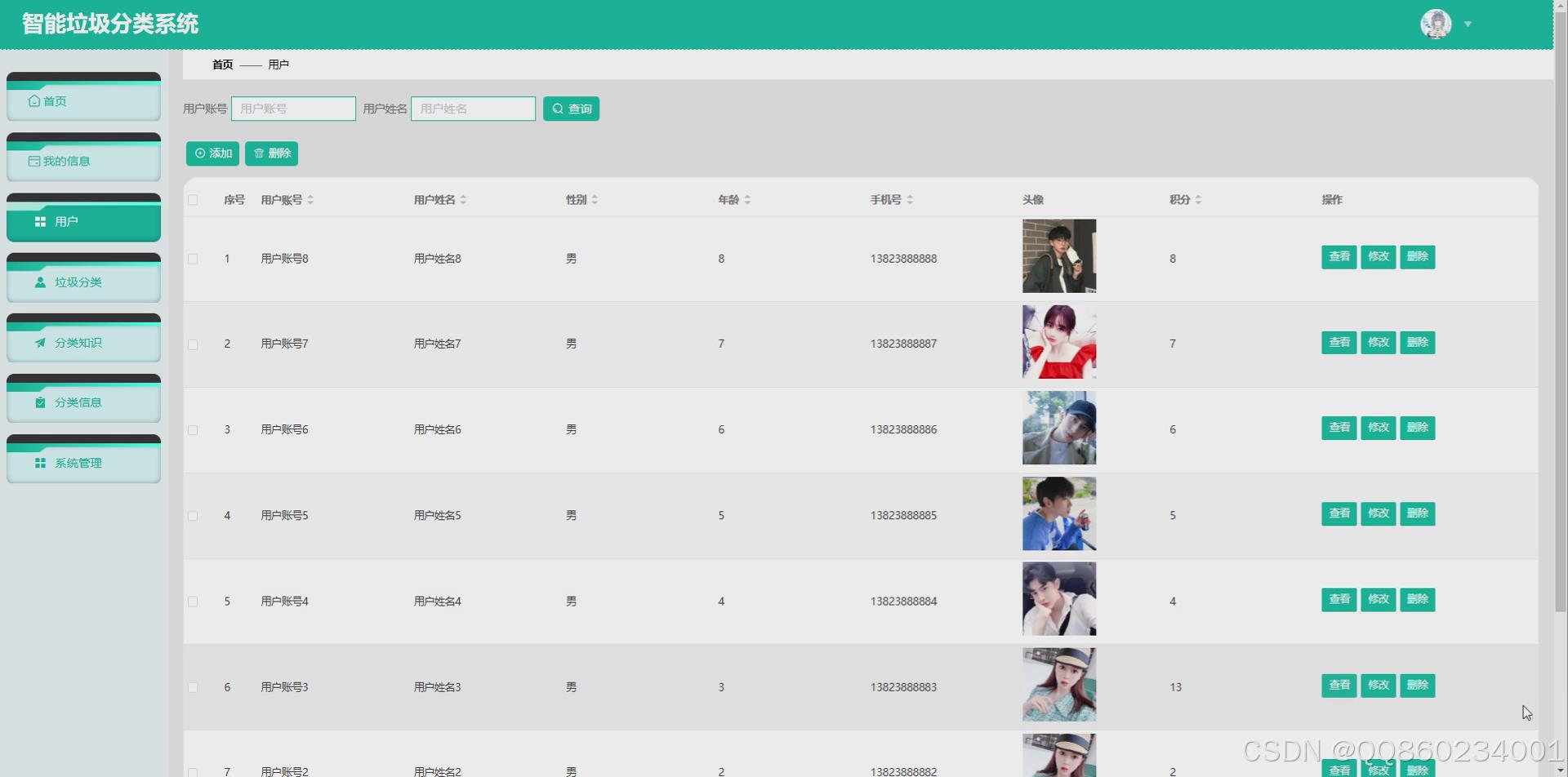Click 删除 in the 用户账号8 row

(1418, 257)
